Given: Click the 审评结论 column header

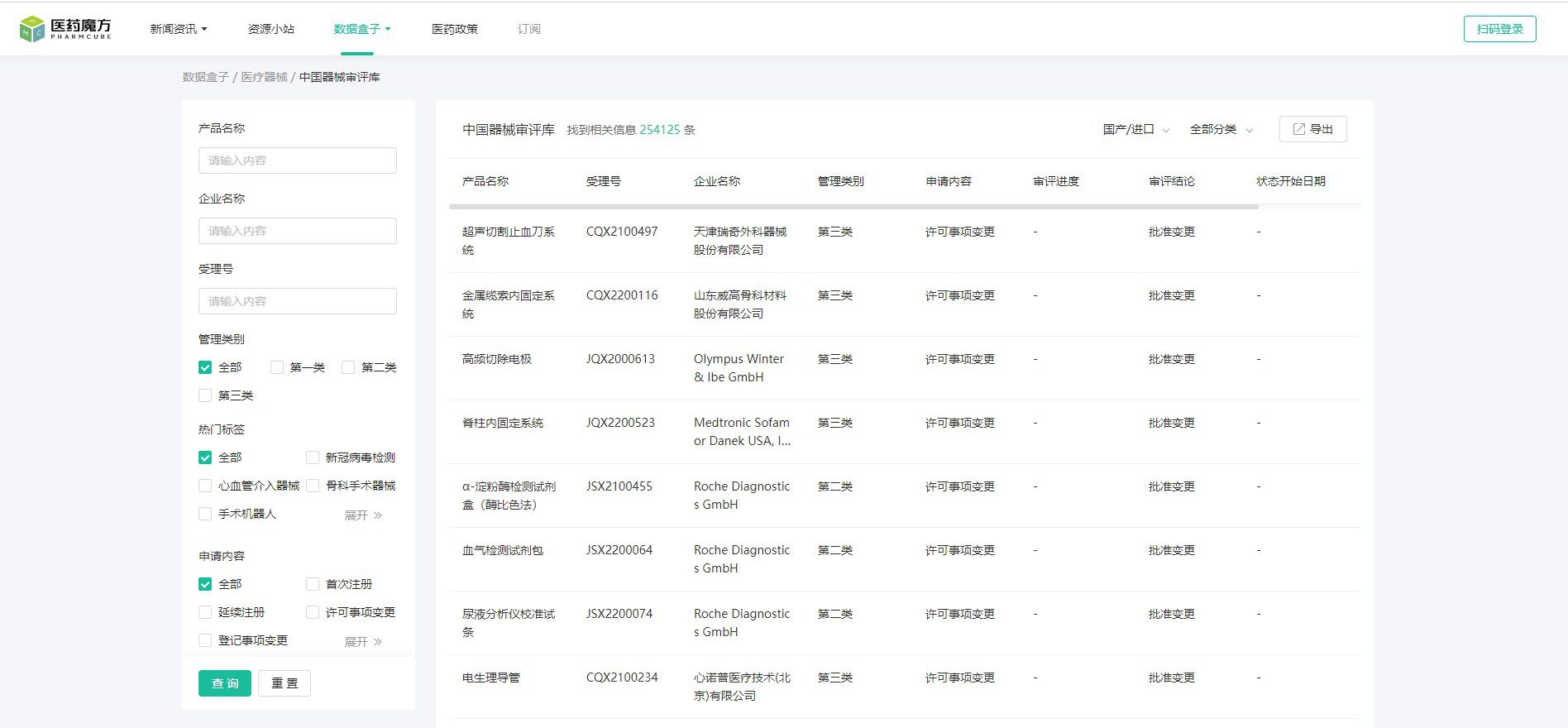Looking at the screenshot, I should coord(1172,181).
